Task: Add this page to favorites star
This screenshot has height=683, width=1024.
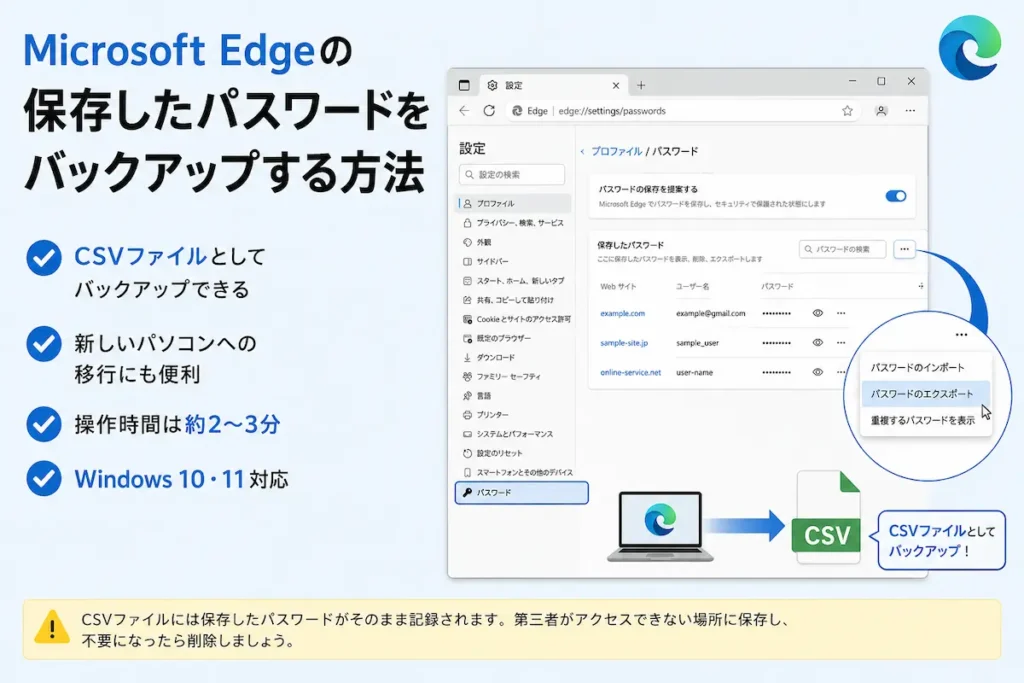Action: coord(847,111)
